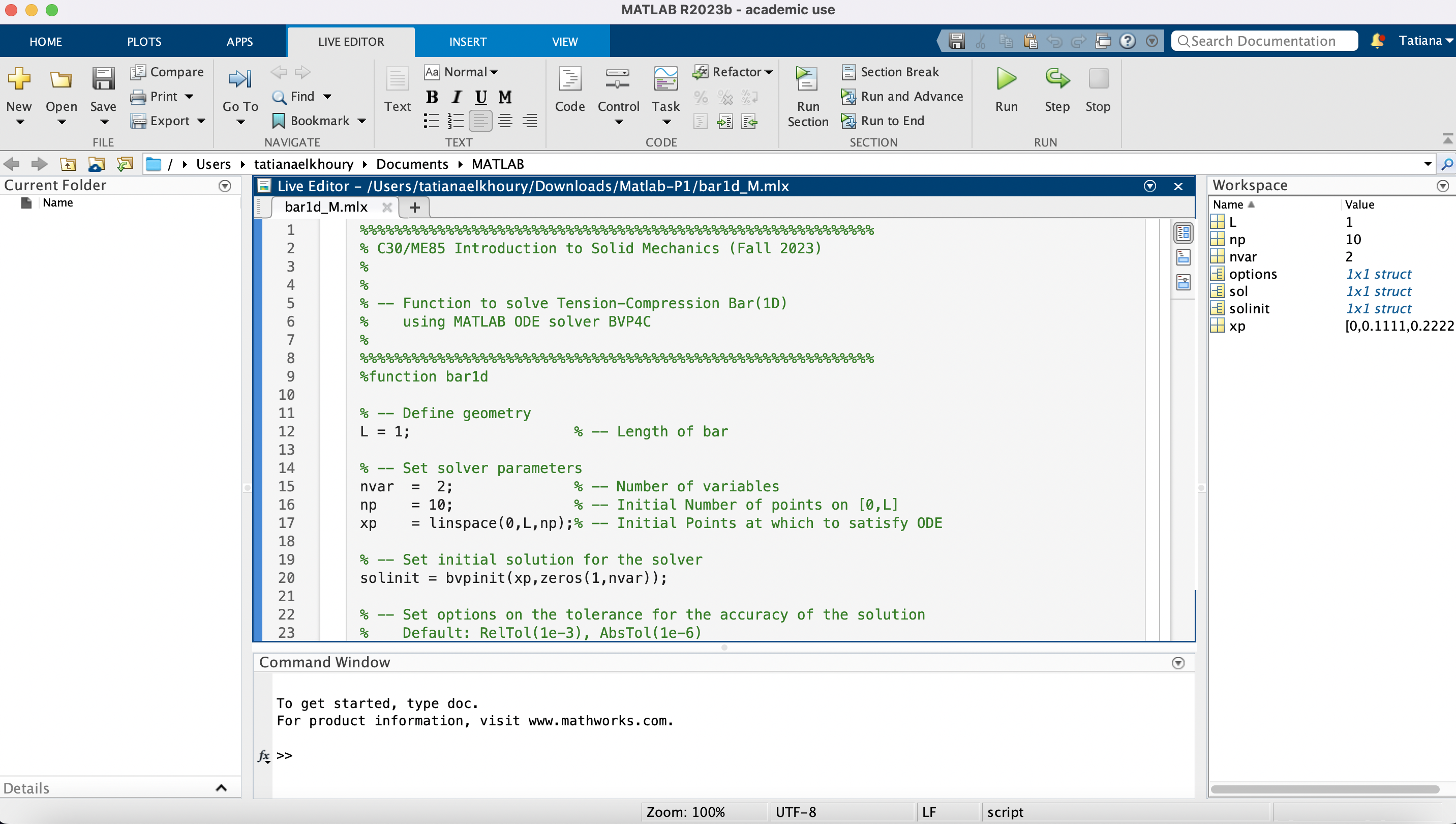Click the Step icon in the Run section
This screenshot has height=824, width=1456.
click(1056, 79)
